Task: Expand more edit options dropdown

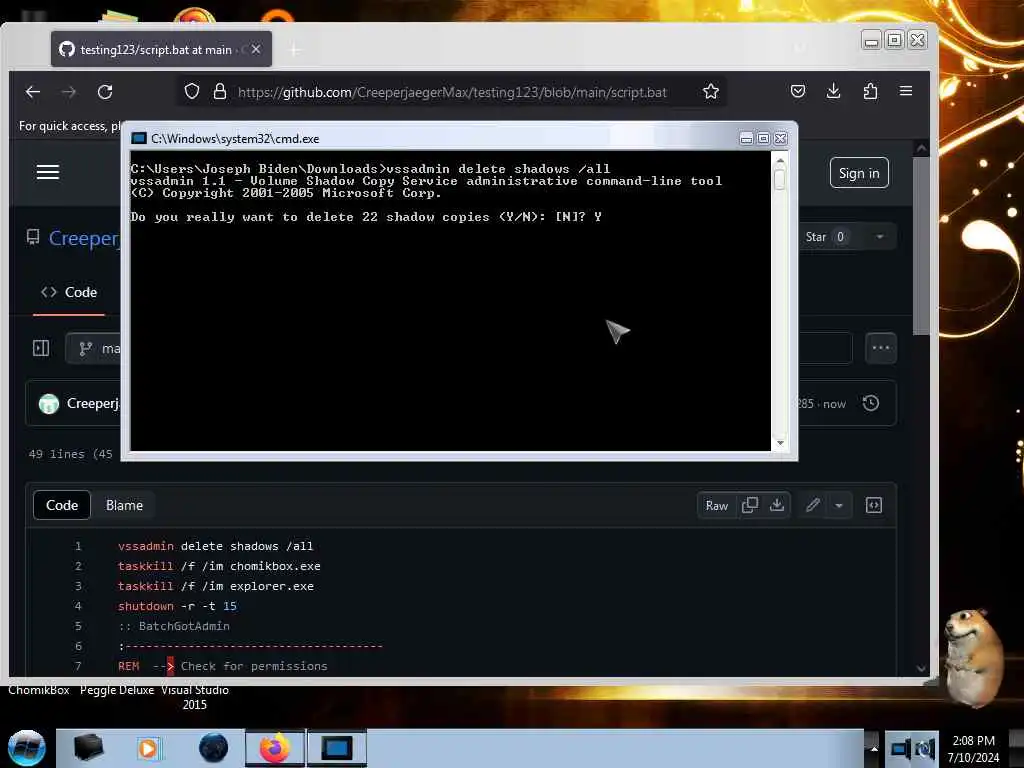Action: click(839, 505)
